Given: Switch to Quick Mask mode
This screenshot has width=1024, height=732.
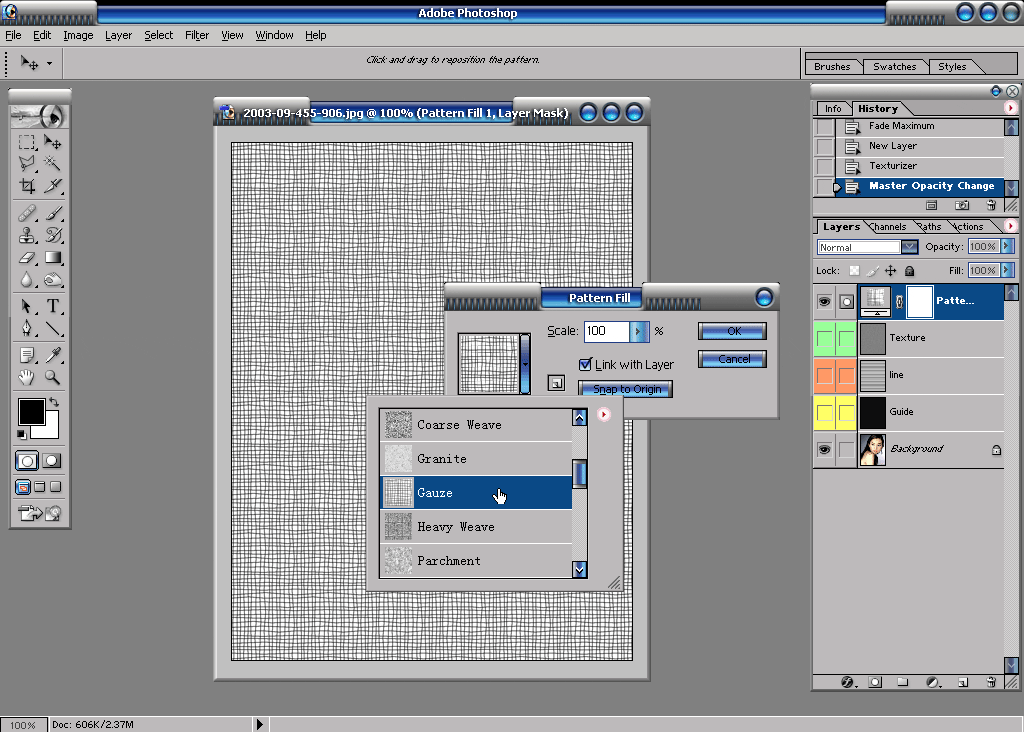Looking at the screenshot, I should [x=52, y=461].
